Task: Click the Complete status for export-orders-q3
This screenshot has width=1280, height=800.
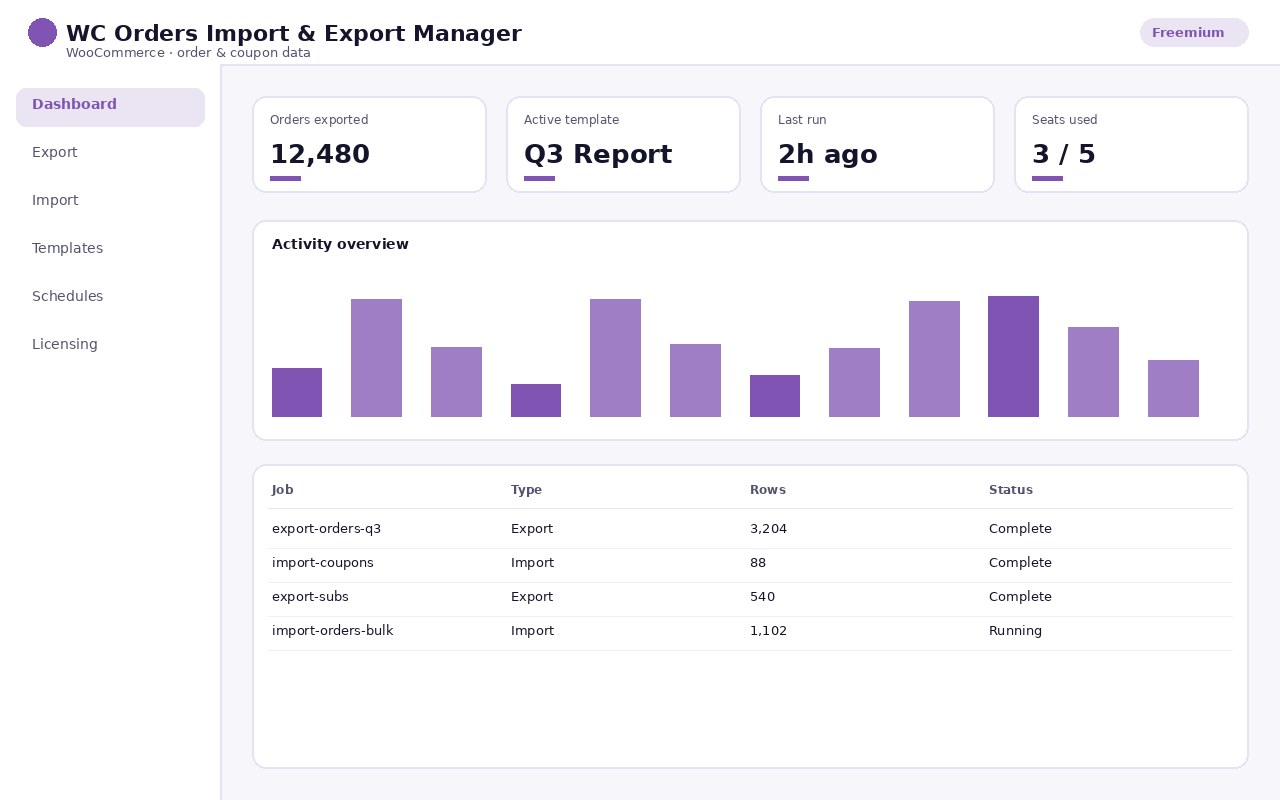Action: pyautogui.click(x=1020, y=529)
